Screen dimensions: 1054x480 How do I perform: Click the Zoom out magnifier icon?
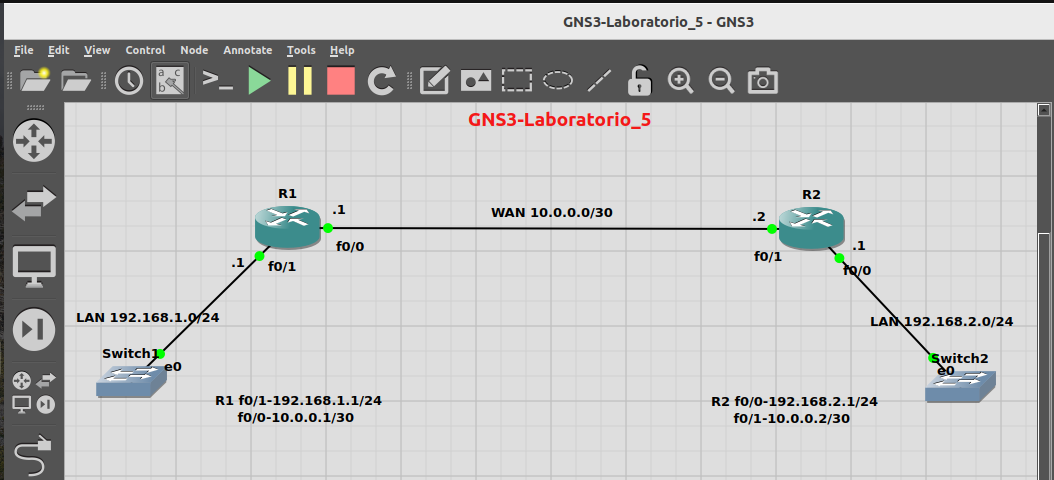pos(721,81)
